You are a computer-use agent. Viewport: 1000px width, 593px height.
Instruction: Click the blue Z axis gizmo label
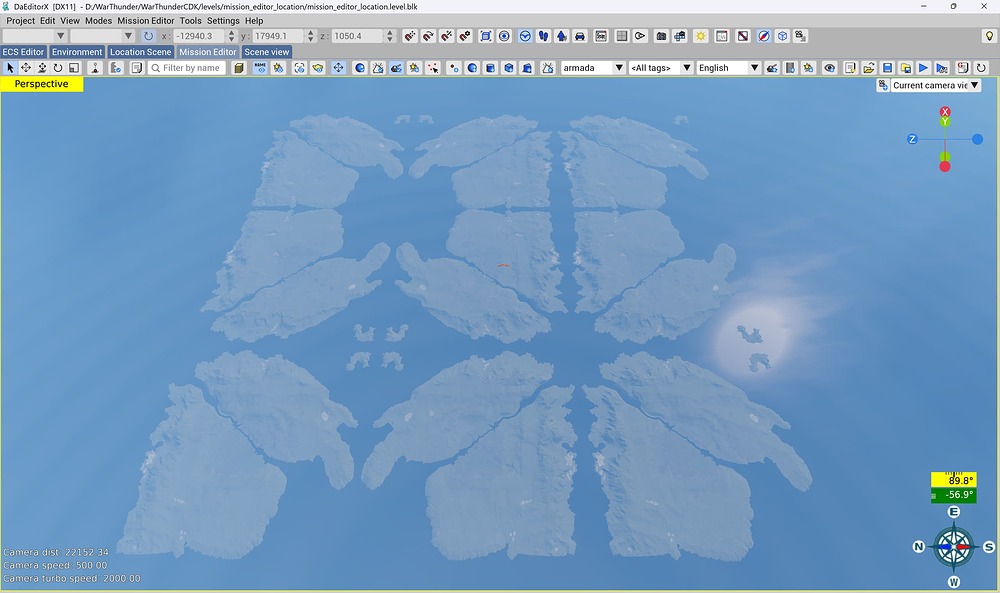pos(912,139)
